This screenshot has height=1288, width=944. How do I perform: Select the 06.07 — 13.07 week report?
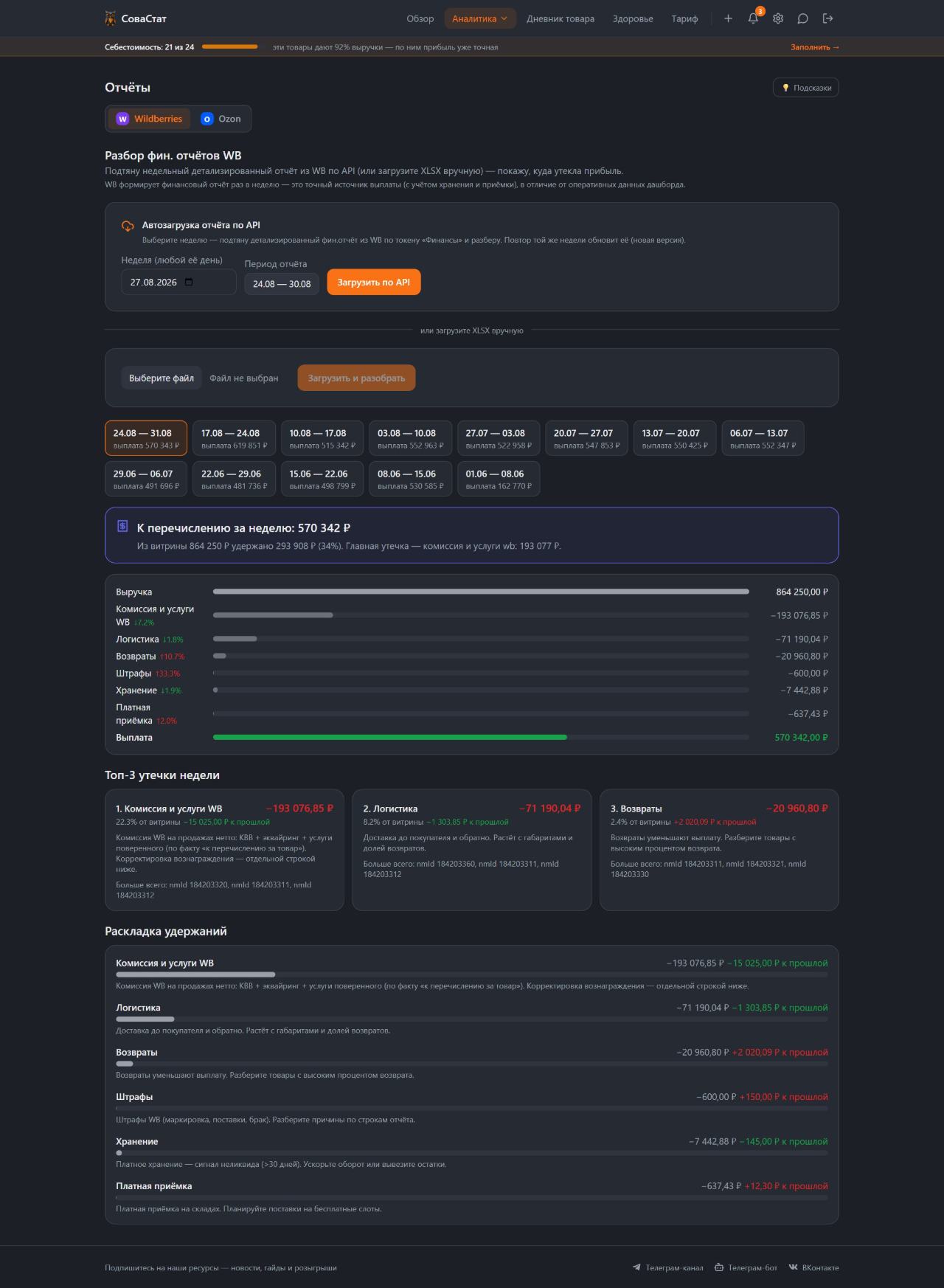(763, 438)
